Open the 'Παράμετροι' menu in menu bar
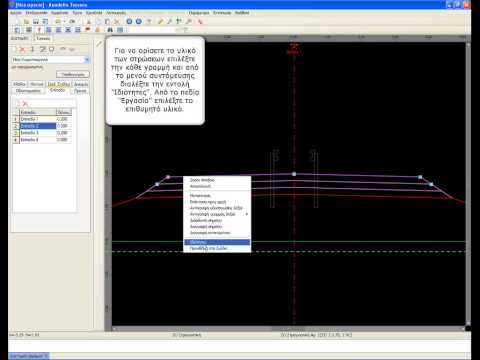The height and width of the screenshot is (360, 480). pos(199,13)
